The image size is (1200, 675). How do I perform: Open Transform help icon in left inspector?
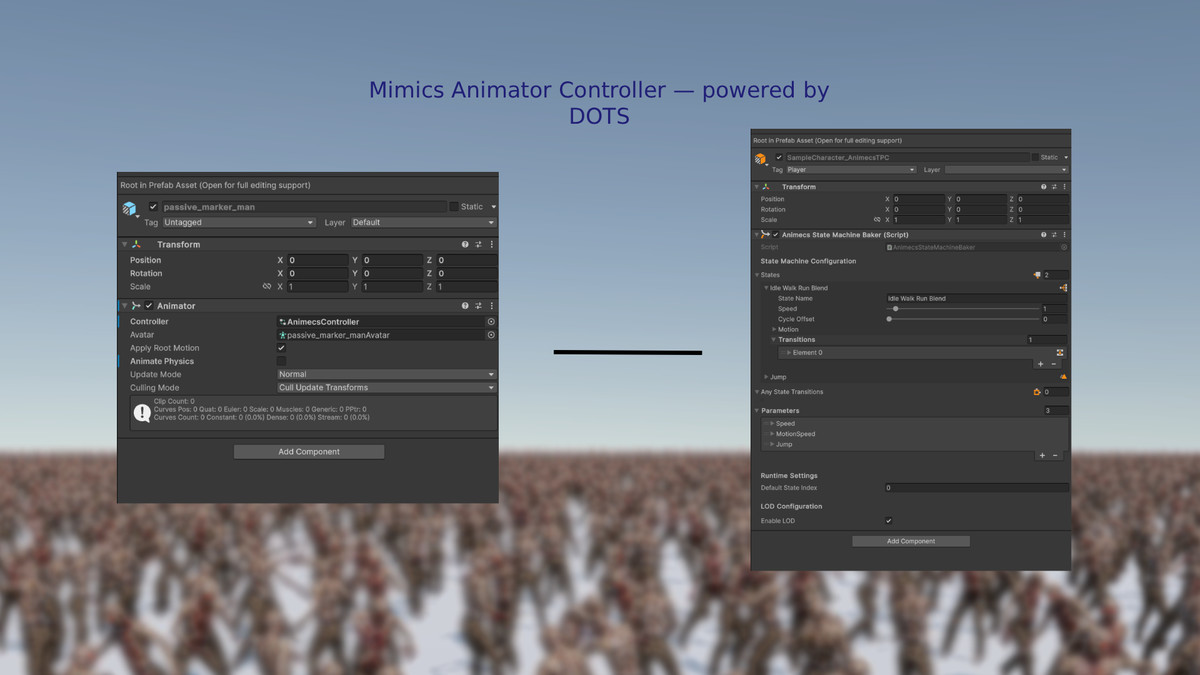465,244
